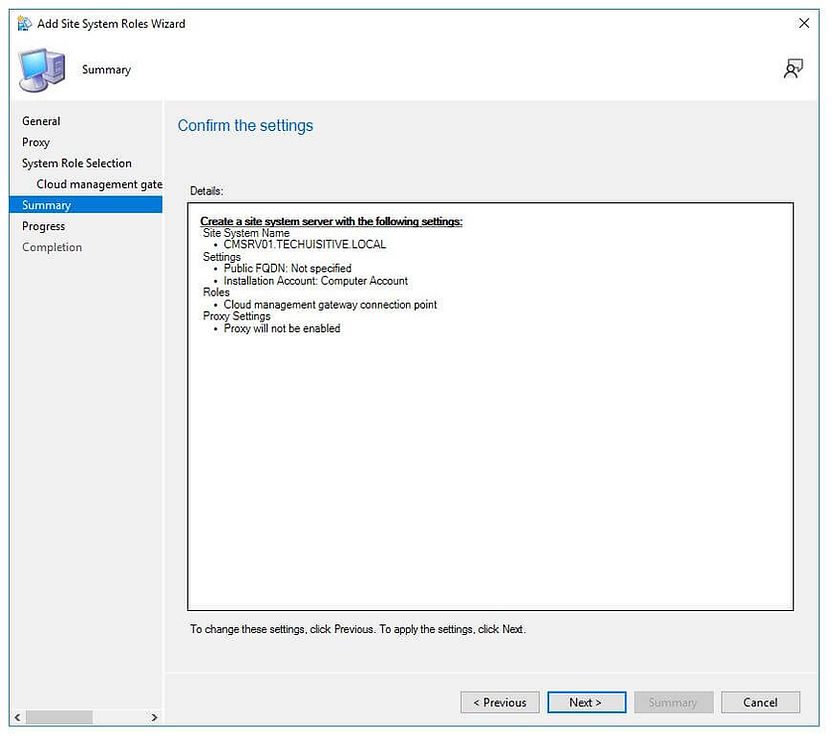Click the 'Confirm the settings' heading
The width and height of the screenshot is (833, 741).
point(245,125)
